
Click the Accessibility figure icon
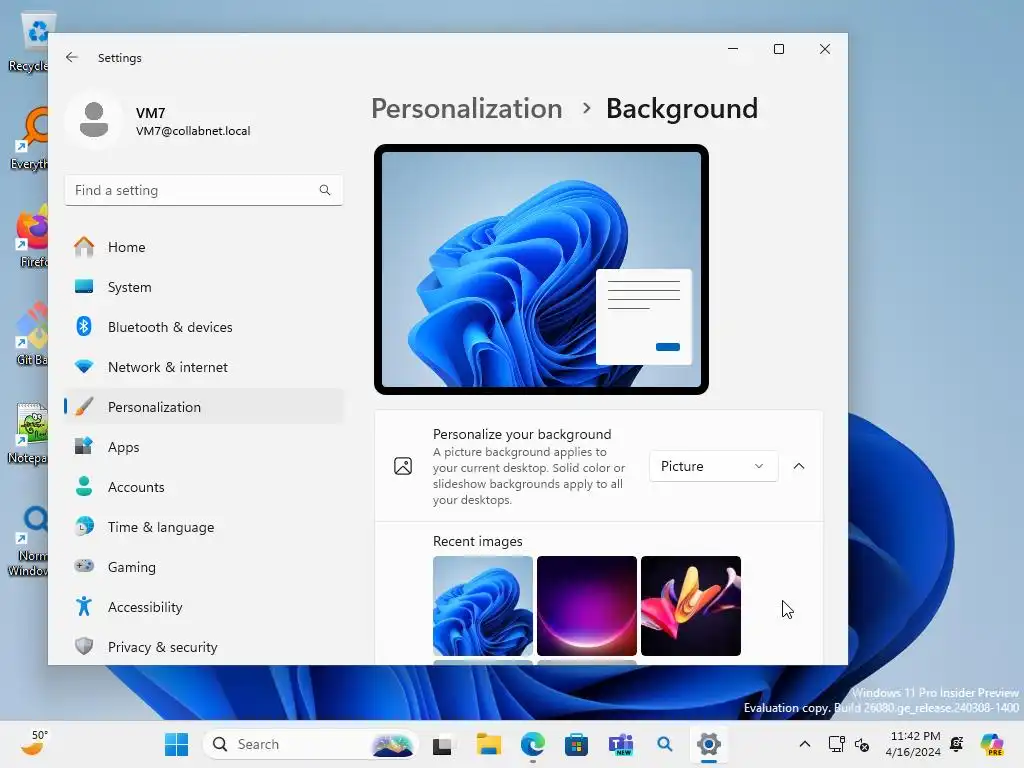(84, 607)
